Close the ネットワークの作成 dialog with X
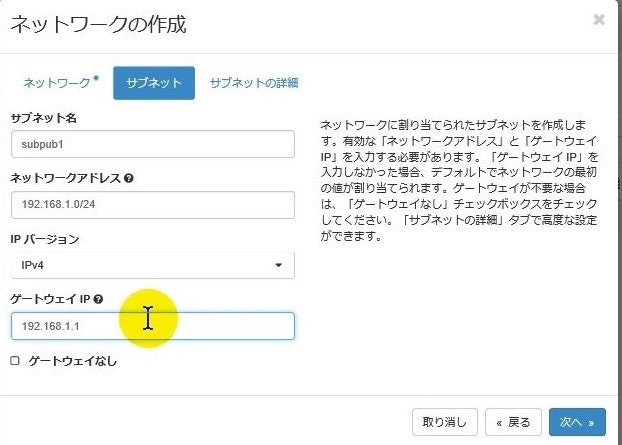This screenshot has width=622, height=445. (599, 19)
